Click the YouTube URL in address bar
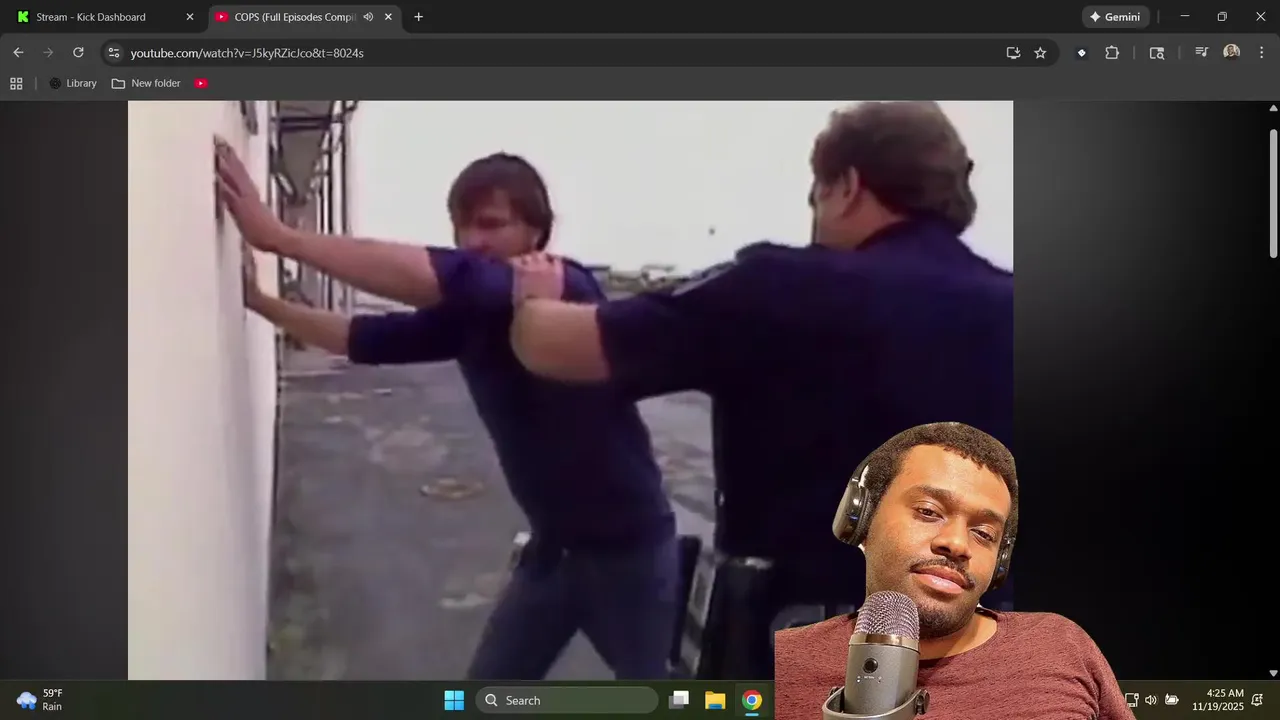 (x=247, y=53)
